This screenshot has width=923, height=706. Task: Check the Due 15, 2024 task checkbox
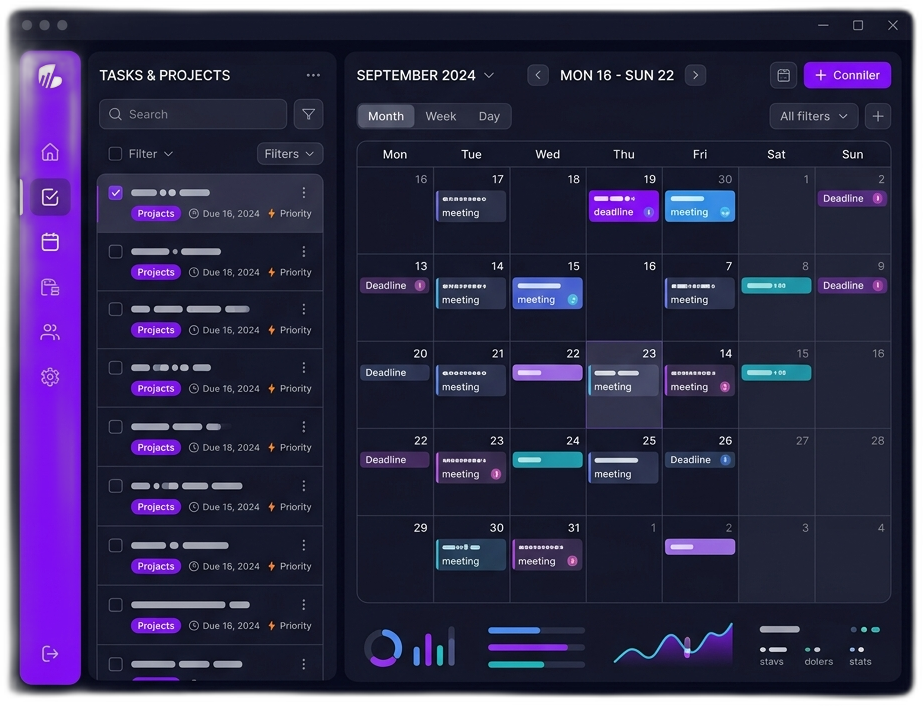click(x=115, y=486)
